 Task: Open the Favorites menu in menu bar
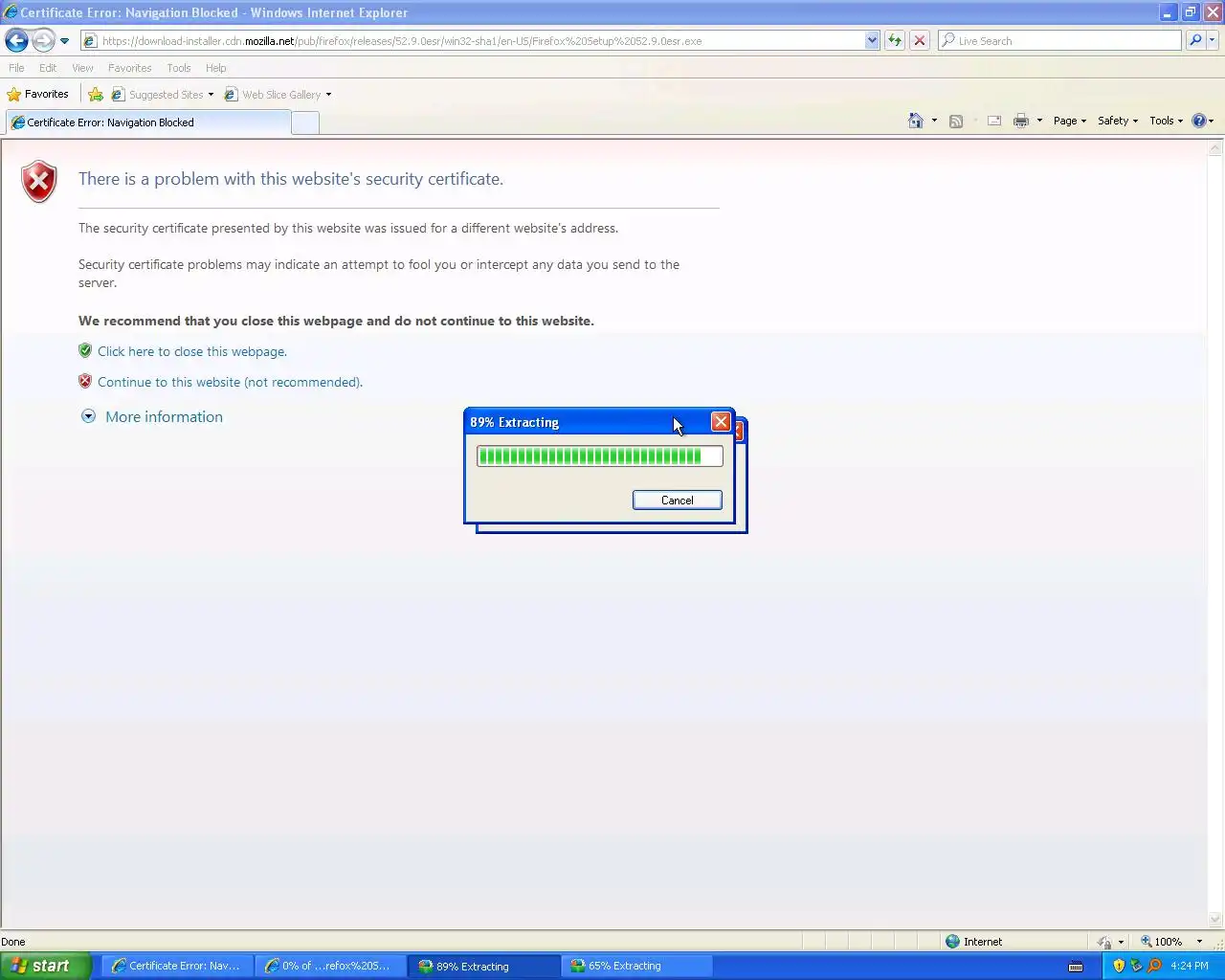point(129,68)
